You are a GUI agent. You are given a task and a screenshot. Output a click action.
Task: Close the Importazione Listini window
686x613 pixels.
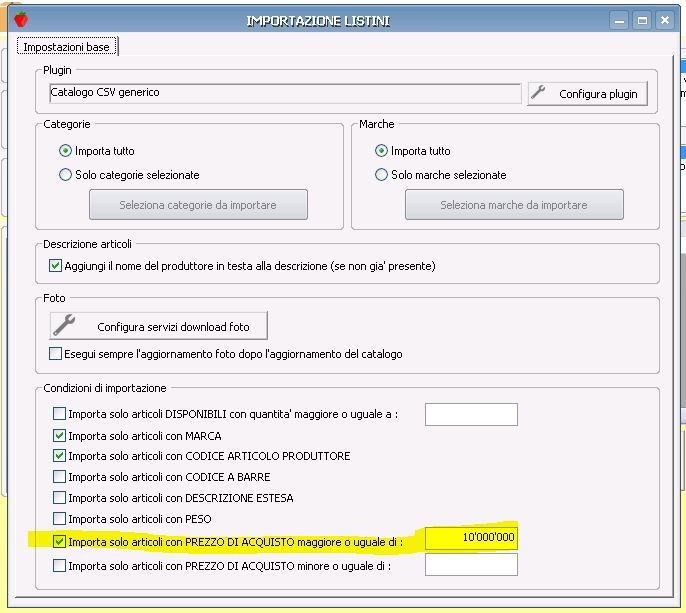click(665, 21)
